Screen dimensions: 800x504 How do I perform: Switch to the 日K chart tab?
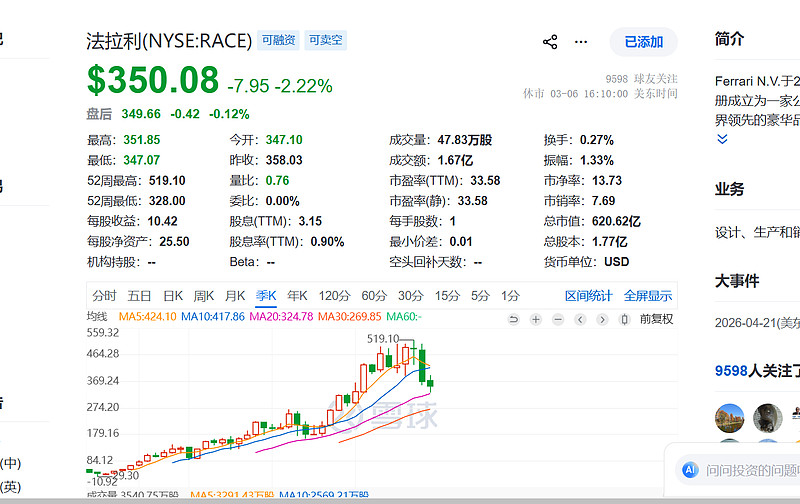173,296
